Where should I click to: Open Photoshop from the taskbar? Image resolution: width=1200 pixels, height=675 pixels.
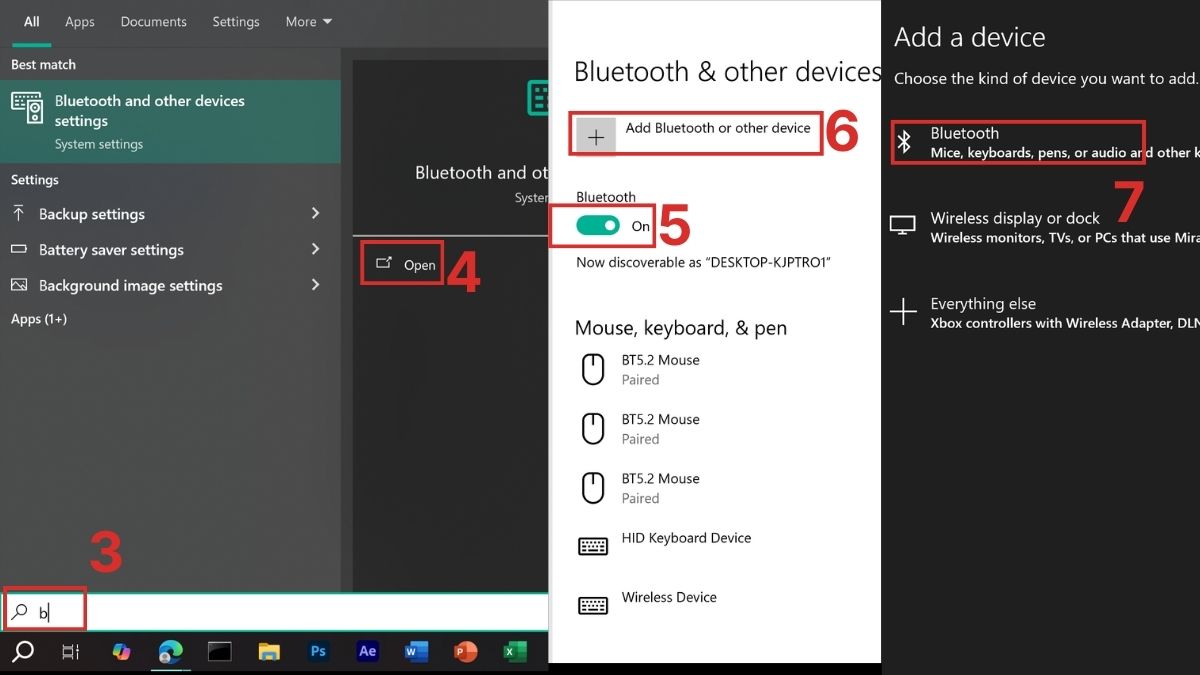click(318, 652)
